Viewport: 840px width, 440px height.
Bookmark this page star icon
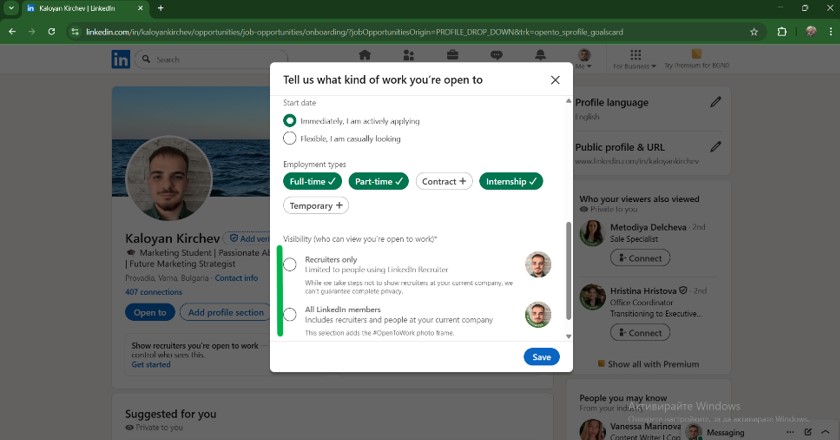(754, 32)
